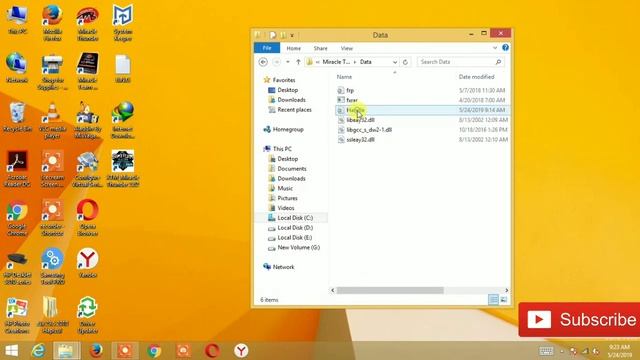Select Videos under This PC
Image resolution: width=640 pixels, height=360 pixels.
pos(286,208)
